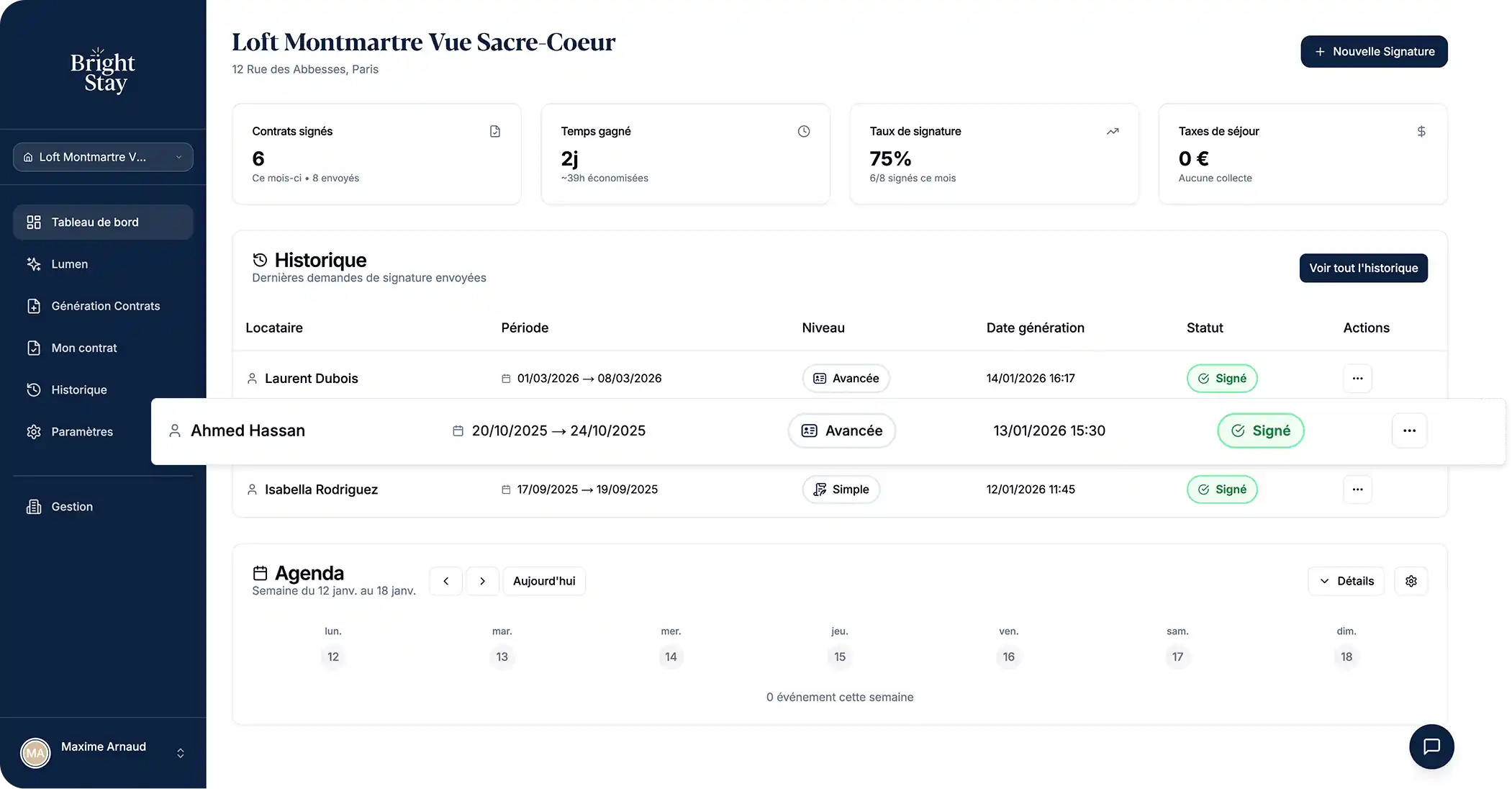This screenshot has width=1512, height=789.
Task: Expand the Loft Montmartre property selector
Action: 103,157
